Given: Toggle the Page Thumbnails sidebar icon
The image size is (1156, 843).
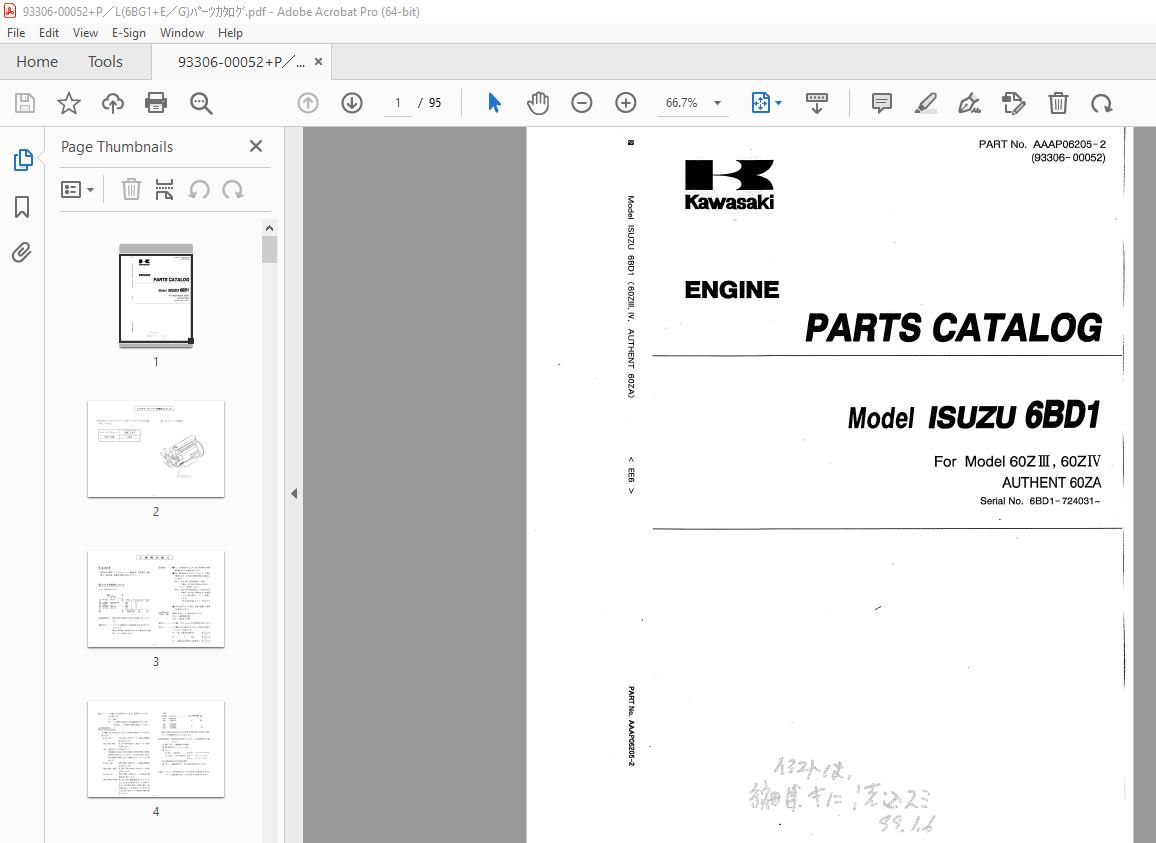Looking at the screenshot, I should [23, 160].
